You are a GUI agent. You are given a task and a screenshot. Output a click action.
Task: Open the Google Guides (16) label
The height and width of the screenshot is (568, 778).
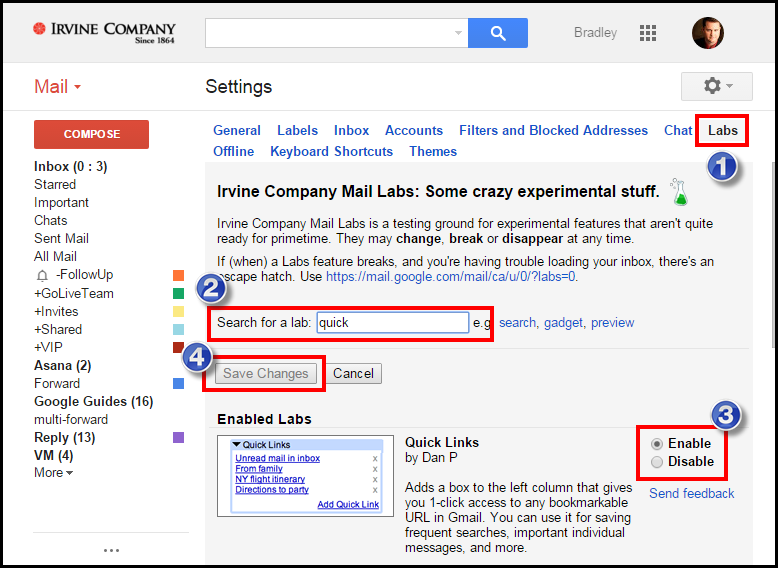point(93,401)
